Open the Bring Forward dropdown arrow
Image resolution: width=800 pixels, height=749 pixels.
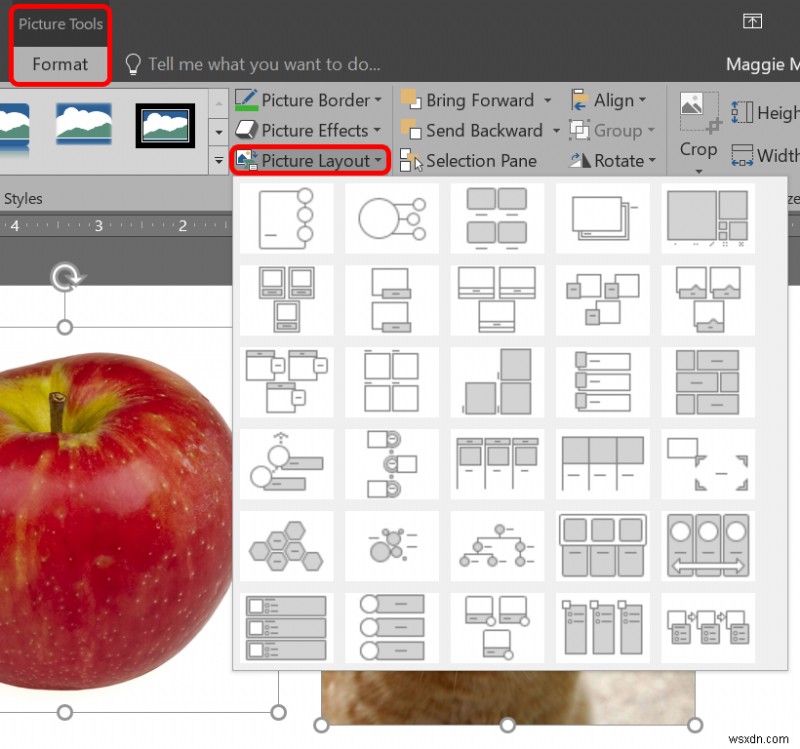pyautogui.click(x=545, y=100)
